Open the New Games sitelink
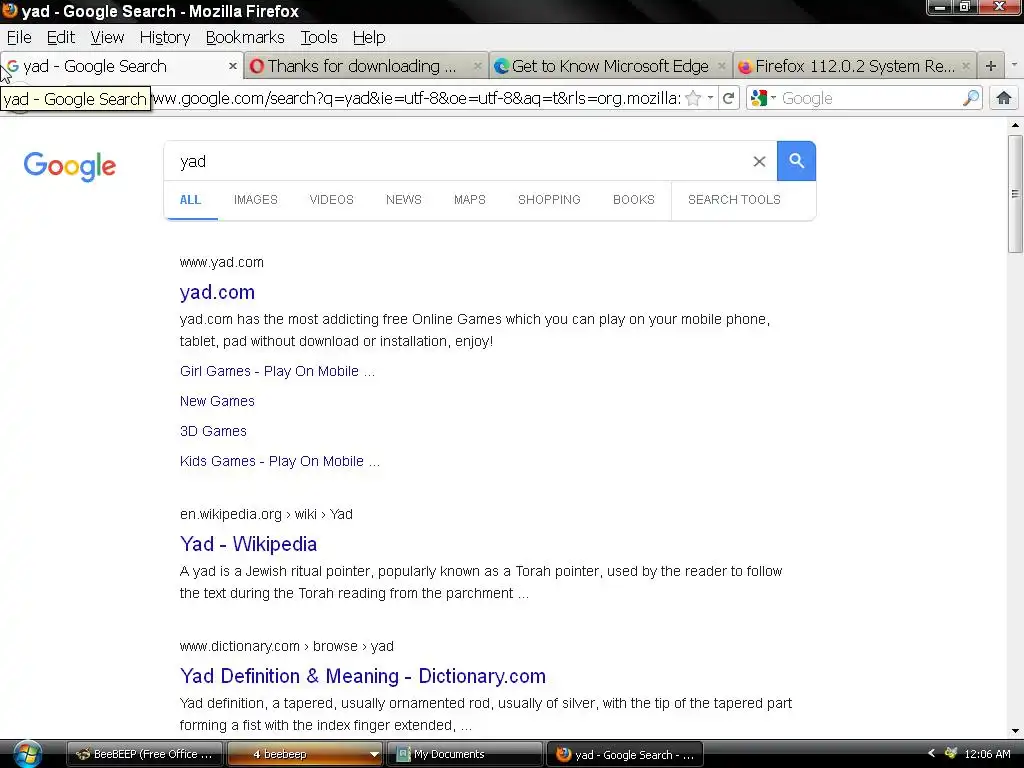Image resolution: width=1024 pixels, height=768 pixels. tap(217, 402)
